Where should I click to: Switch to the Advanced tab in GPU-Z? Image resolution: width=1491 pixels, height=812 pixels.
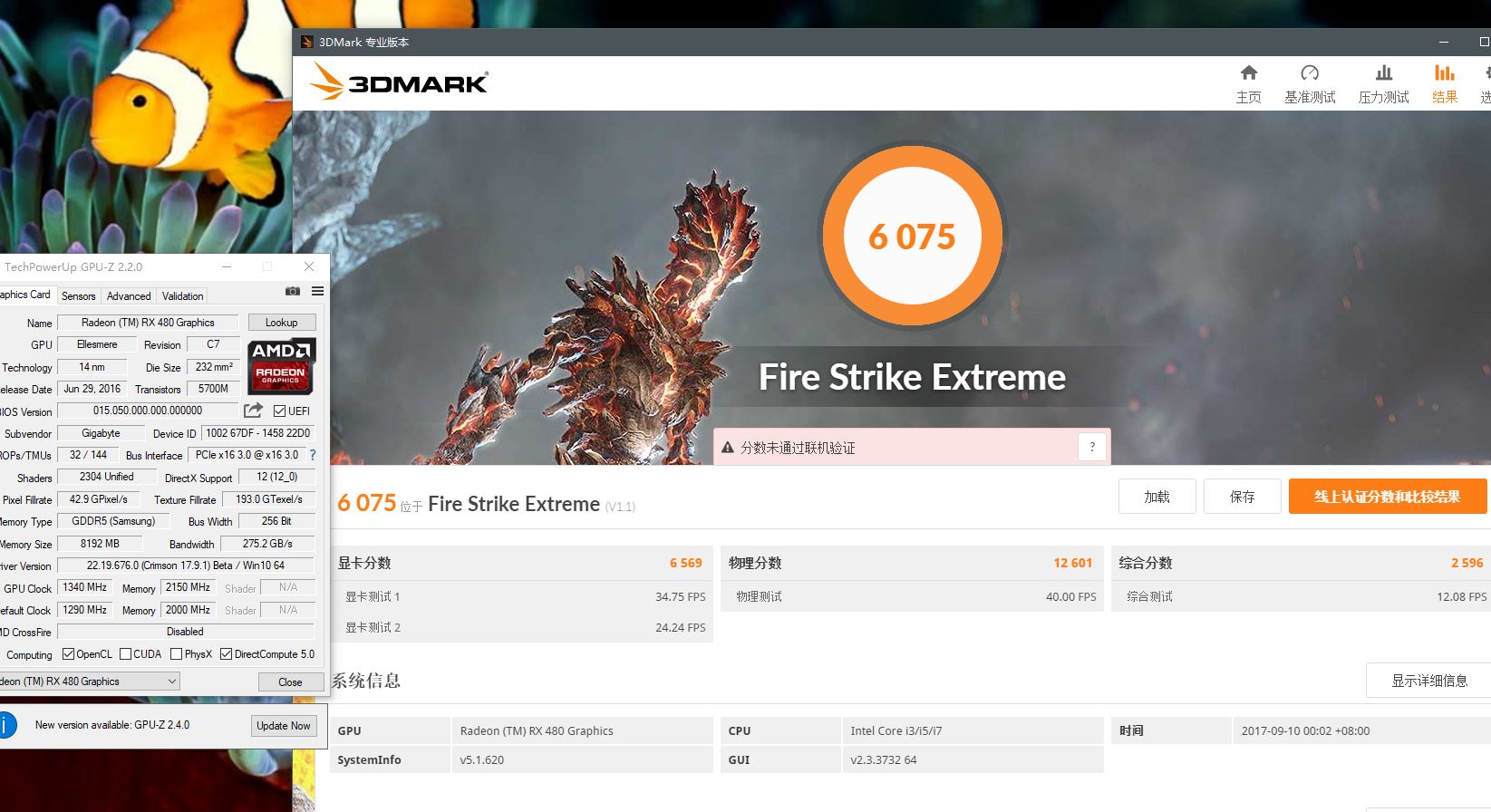point(129,296)
